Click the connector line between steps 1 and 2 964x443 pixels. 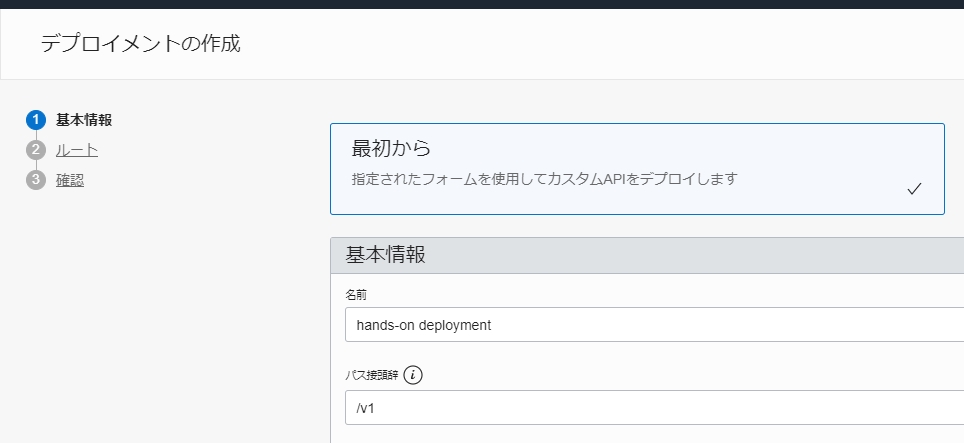36,135
